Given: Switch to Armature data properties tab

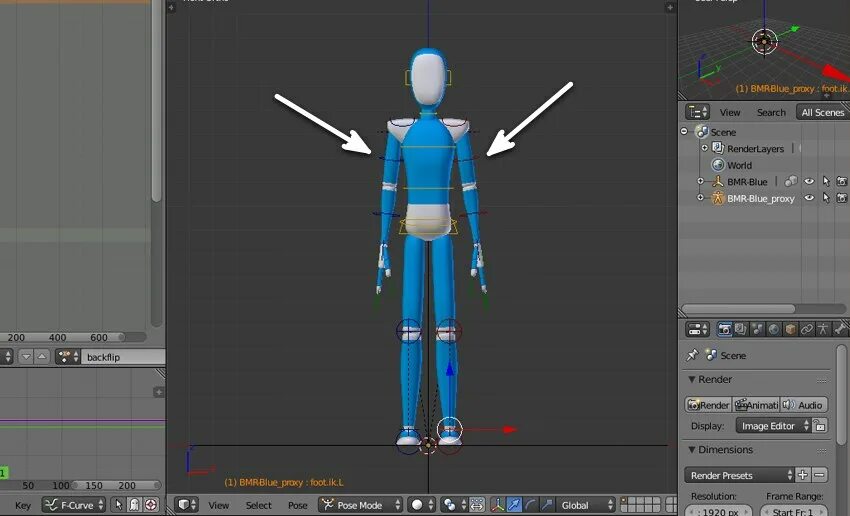Looking at the screenshot, I should pos(823,329).
